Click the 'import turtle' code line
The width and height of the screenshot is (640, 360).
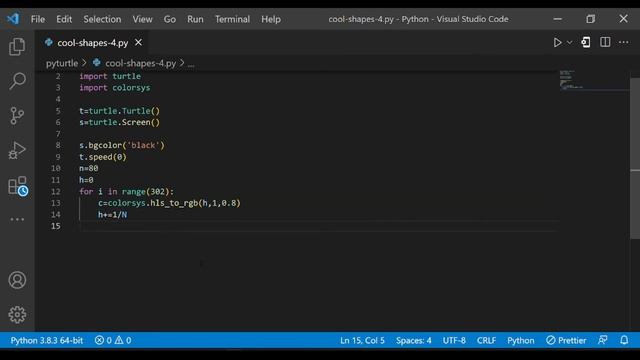click(x=110, y=76)
